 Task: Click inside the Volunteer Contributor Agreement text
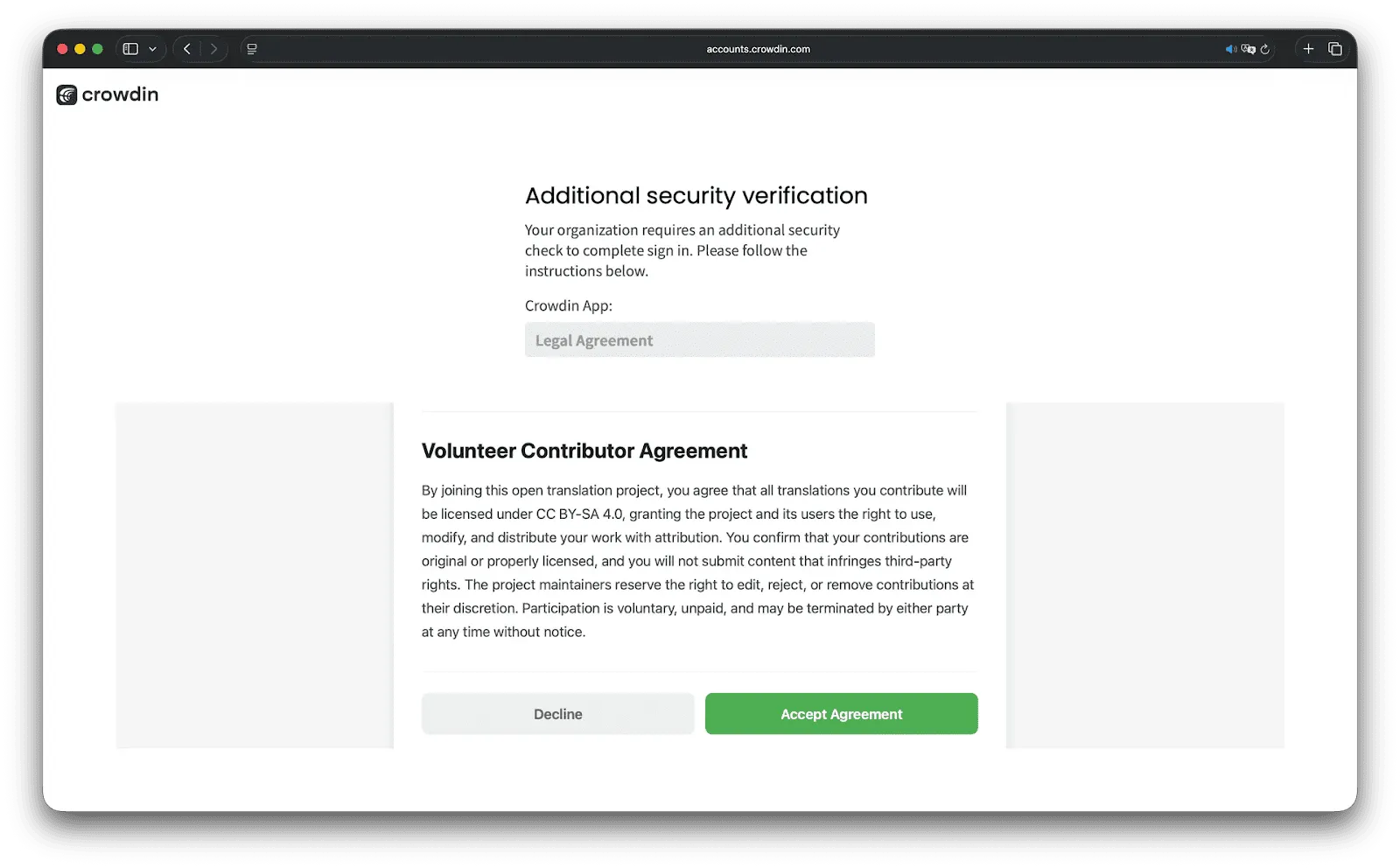696,560
